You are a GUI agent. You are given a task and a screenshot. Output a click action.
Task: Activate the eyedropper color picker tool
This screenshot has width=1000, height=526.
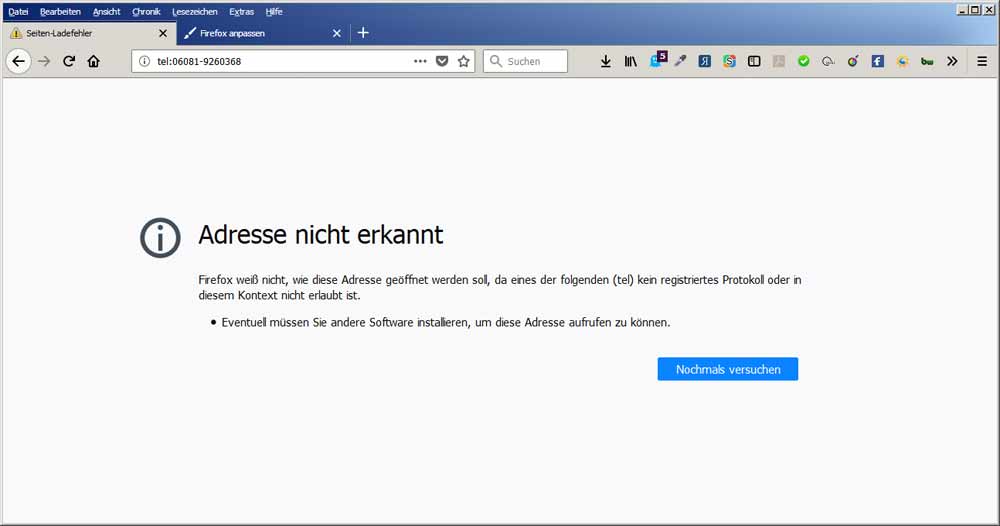(680, 61)
